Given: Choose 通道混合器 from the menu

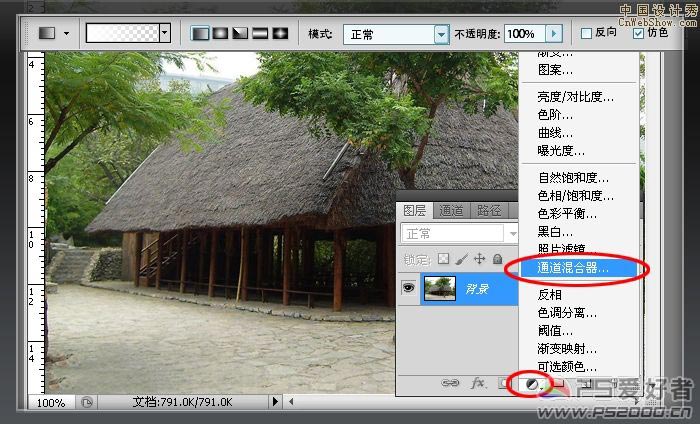Looking at the screenshot, I should point(573,268).
